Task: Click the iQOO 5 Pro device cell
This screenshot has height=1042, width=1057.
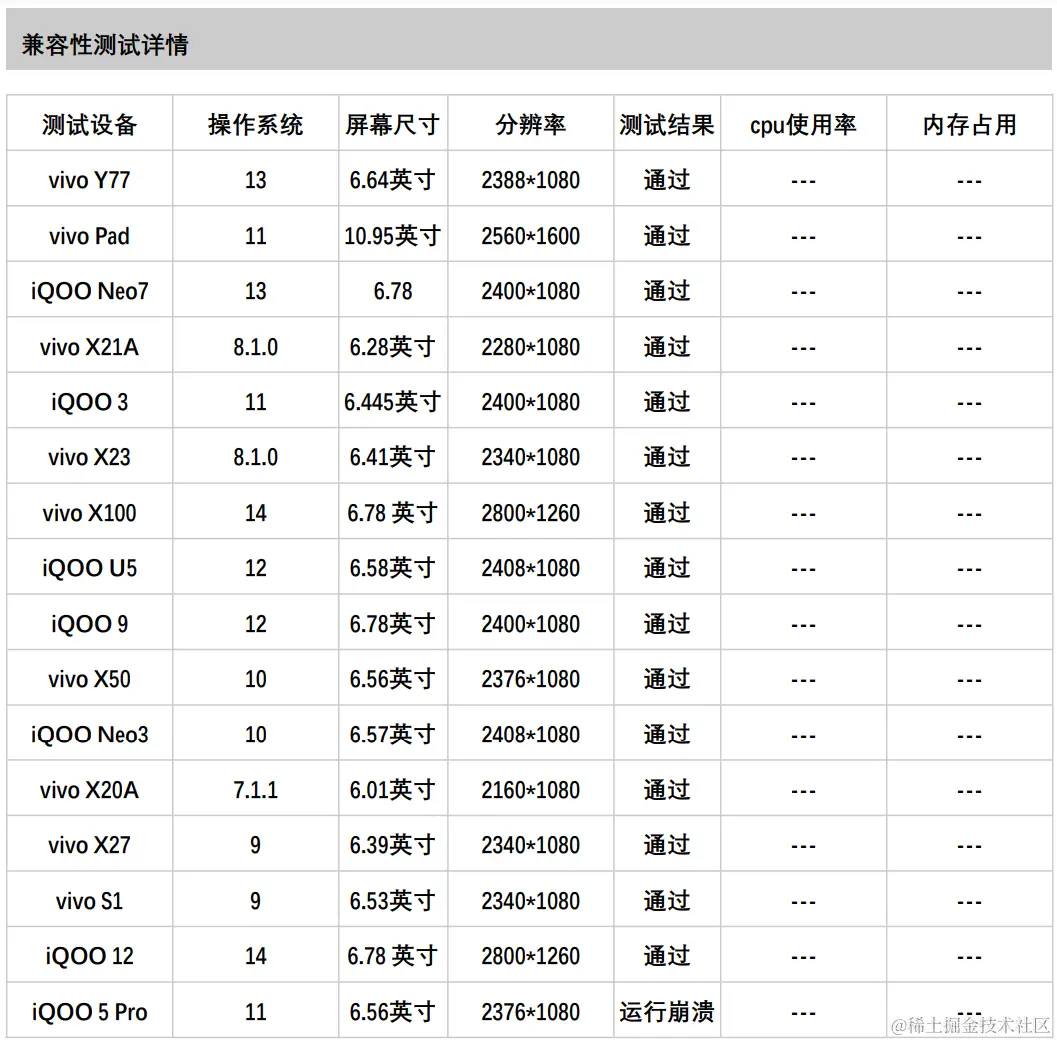Action: click(x=90, y=1012)
